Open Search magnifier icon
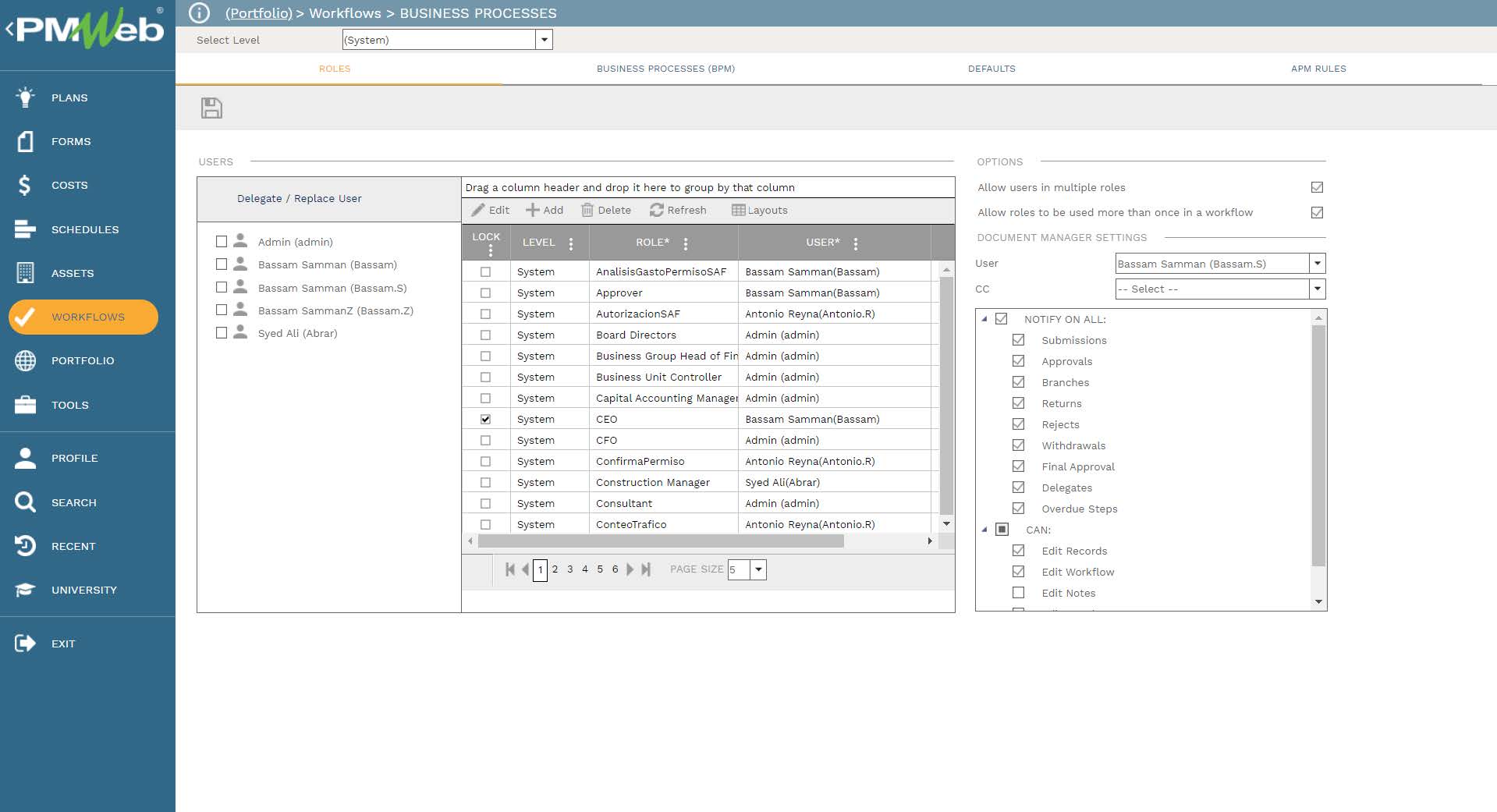The image size is (1497, 812). click(x=25, y=502)
